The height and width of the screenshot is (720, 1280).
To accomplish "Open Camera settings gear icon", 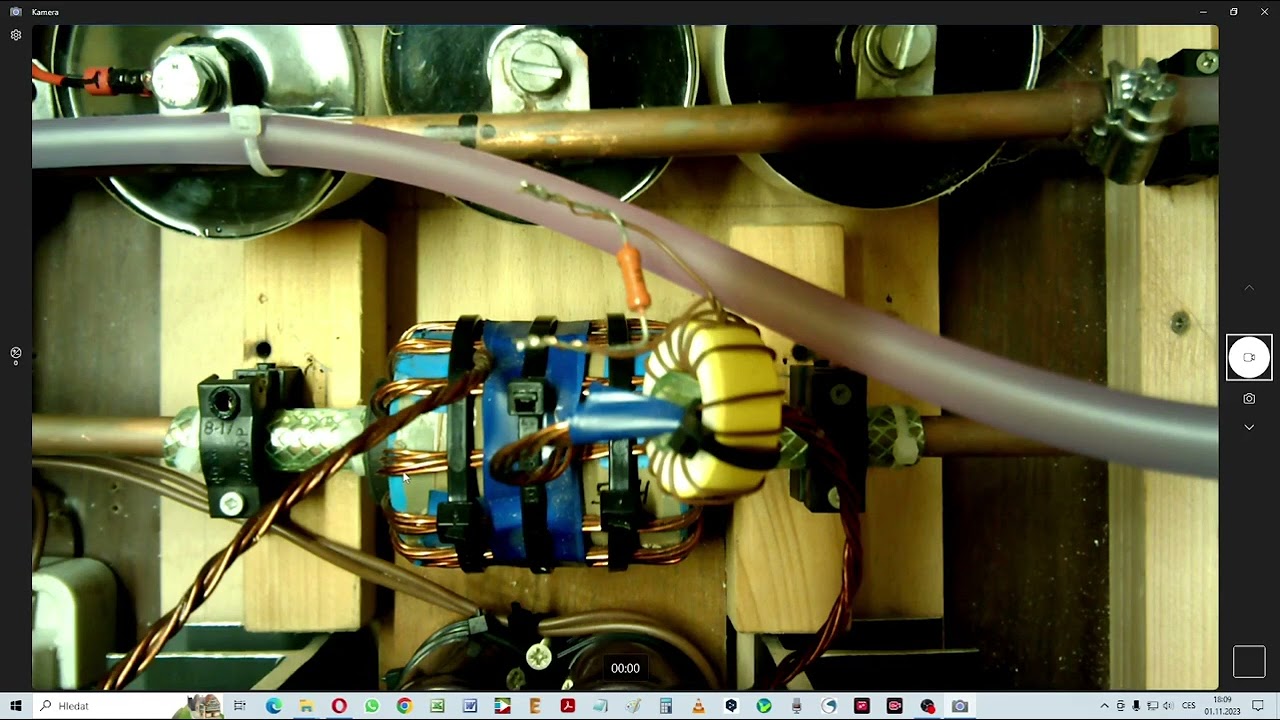I will (x=16, y=35).
